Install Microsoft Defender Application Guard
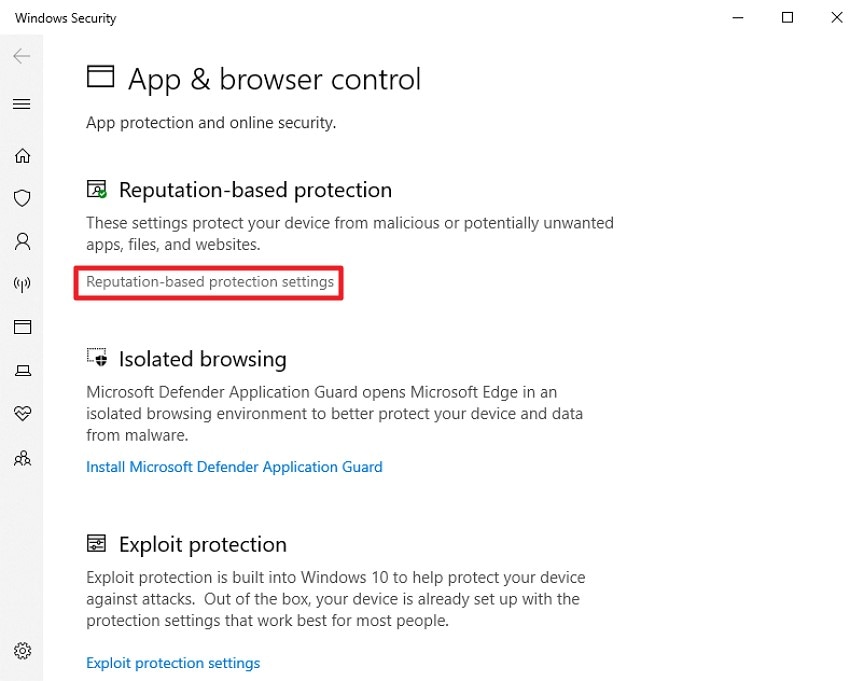 tap(234, 466)
